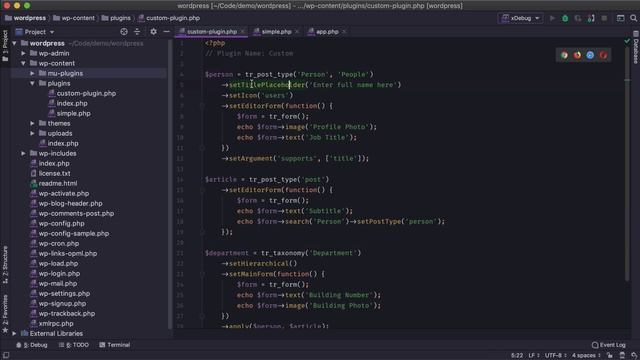
Task: Expand the mu-plugins folder
Action: (32, 73)
